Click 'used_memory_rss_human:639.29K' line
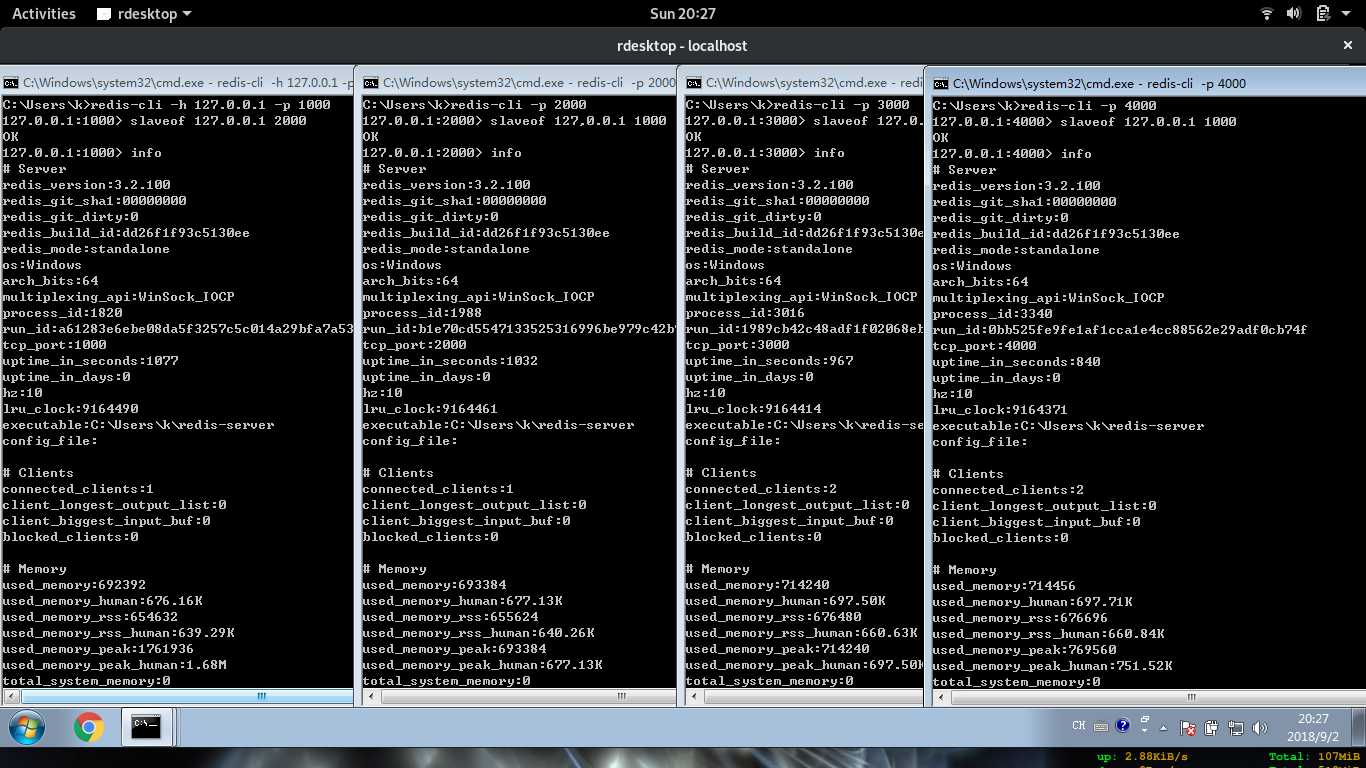 coord(118,633)
